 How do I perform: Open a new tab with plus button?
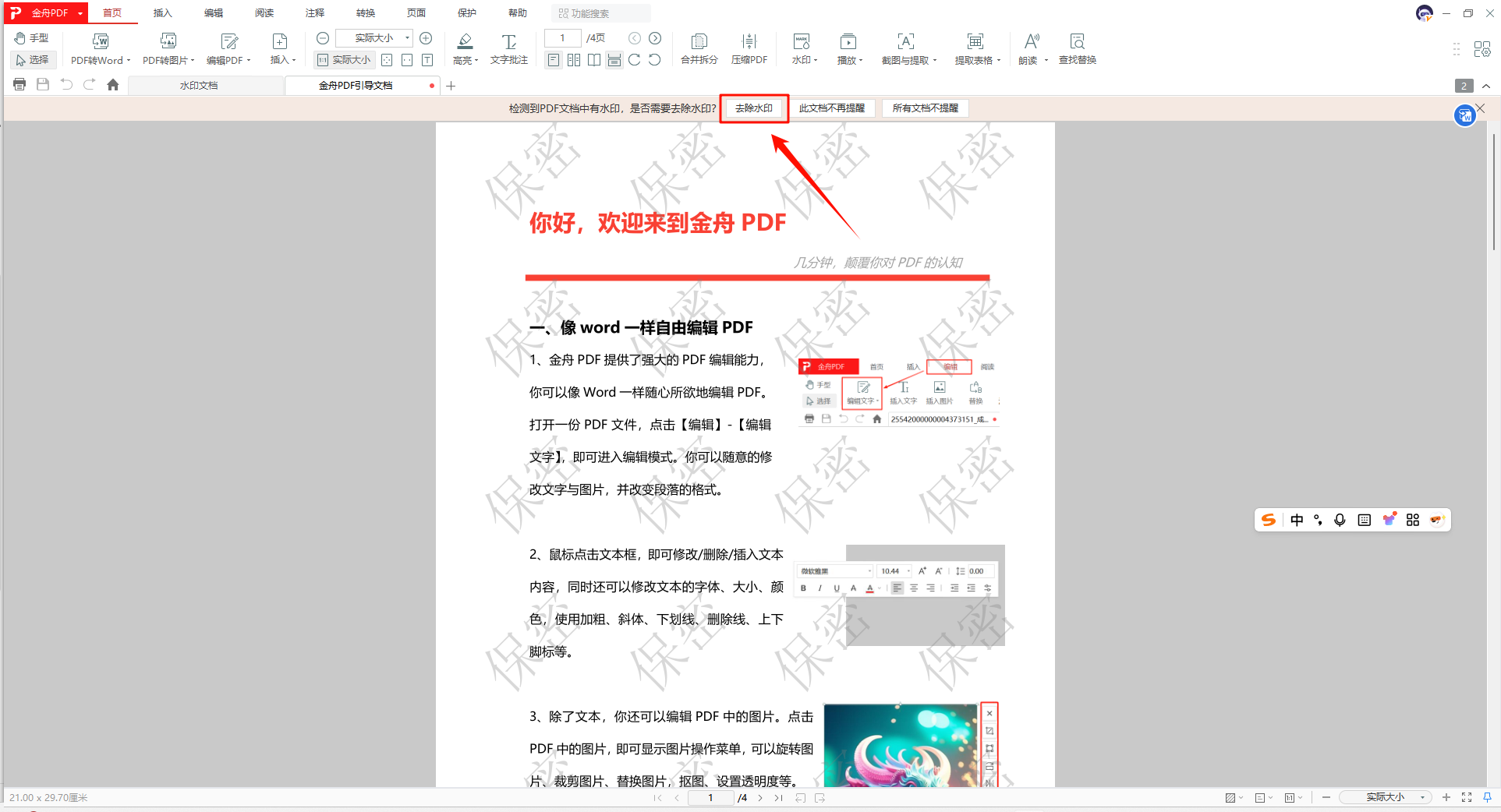coord(451,86)
